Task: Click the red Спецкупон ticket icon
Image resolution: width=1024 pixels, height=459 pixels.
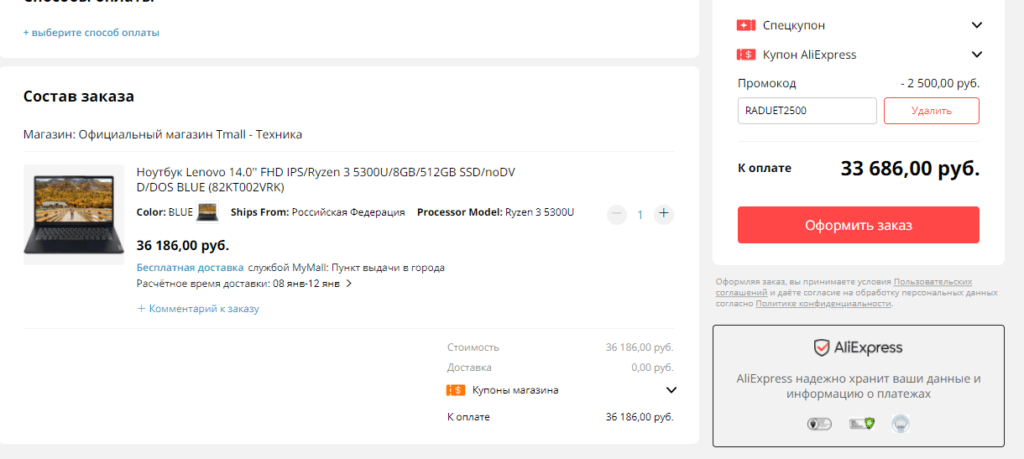Action: click(745, 25)
